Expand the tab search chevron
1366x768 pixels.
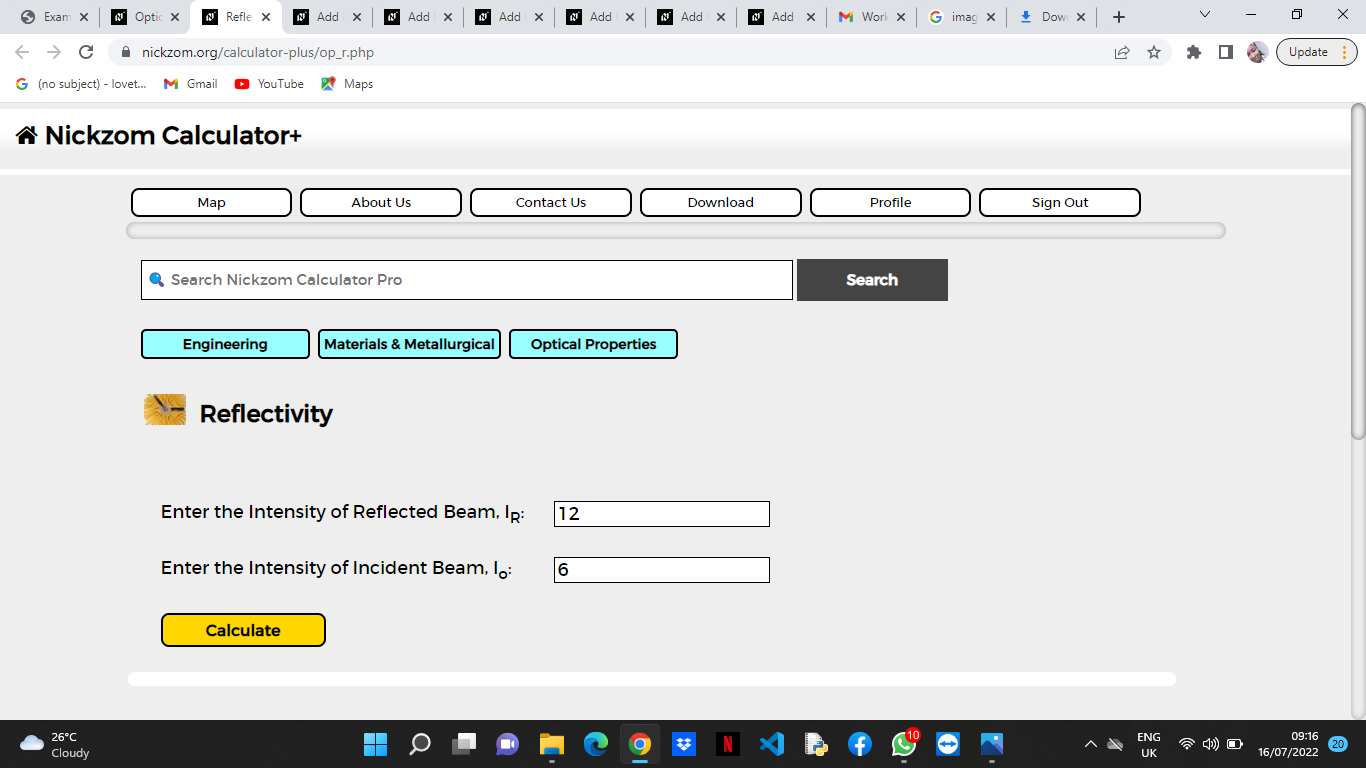[1204, 15]
